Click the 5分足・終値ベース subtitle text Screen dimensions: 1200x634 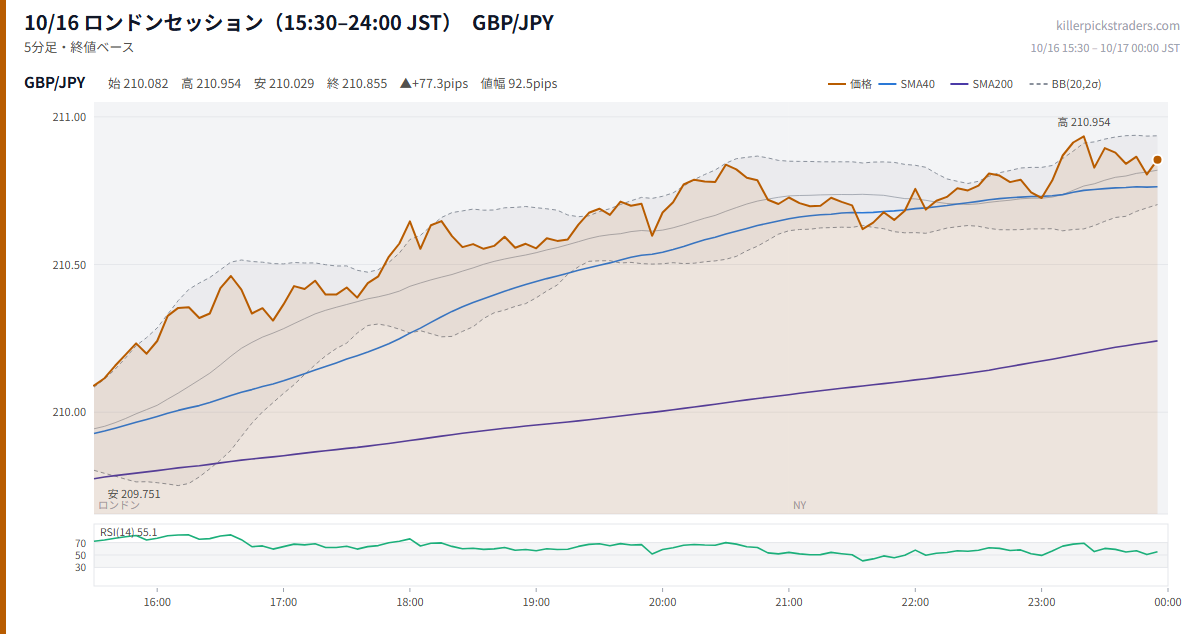[79, 47]
